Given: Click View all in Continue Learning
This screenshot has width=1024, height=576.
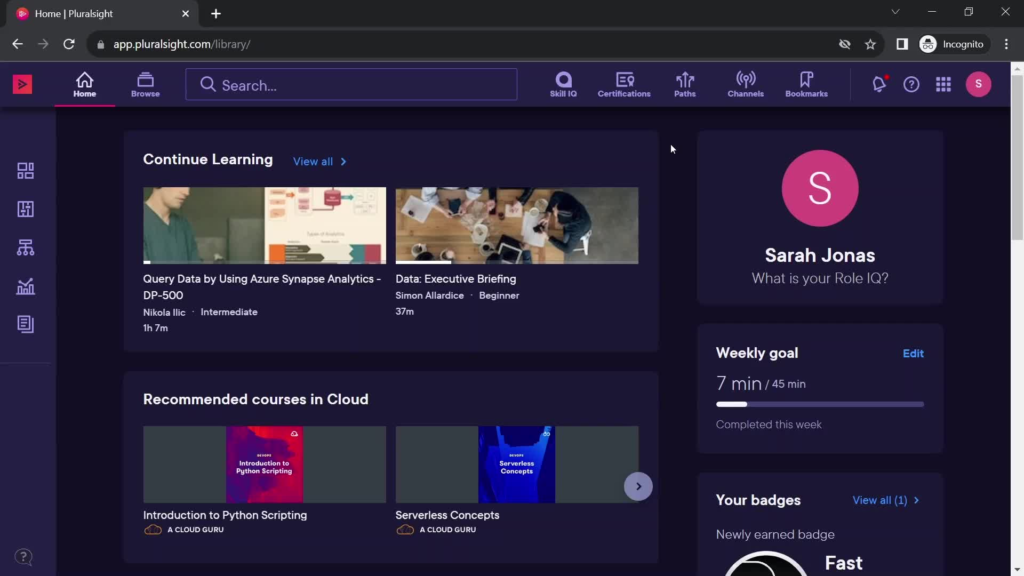Looking at the screenshot, I should [319, 162].
